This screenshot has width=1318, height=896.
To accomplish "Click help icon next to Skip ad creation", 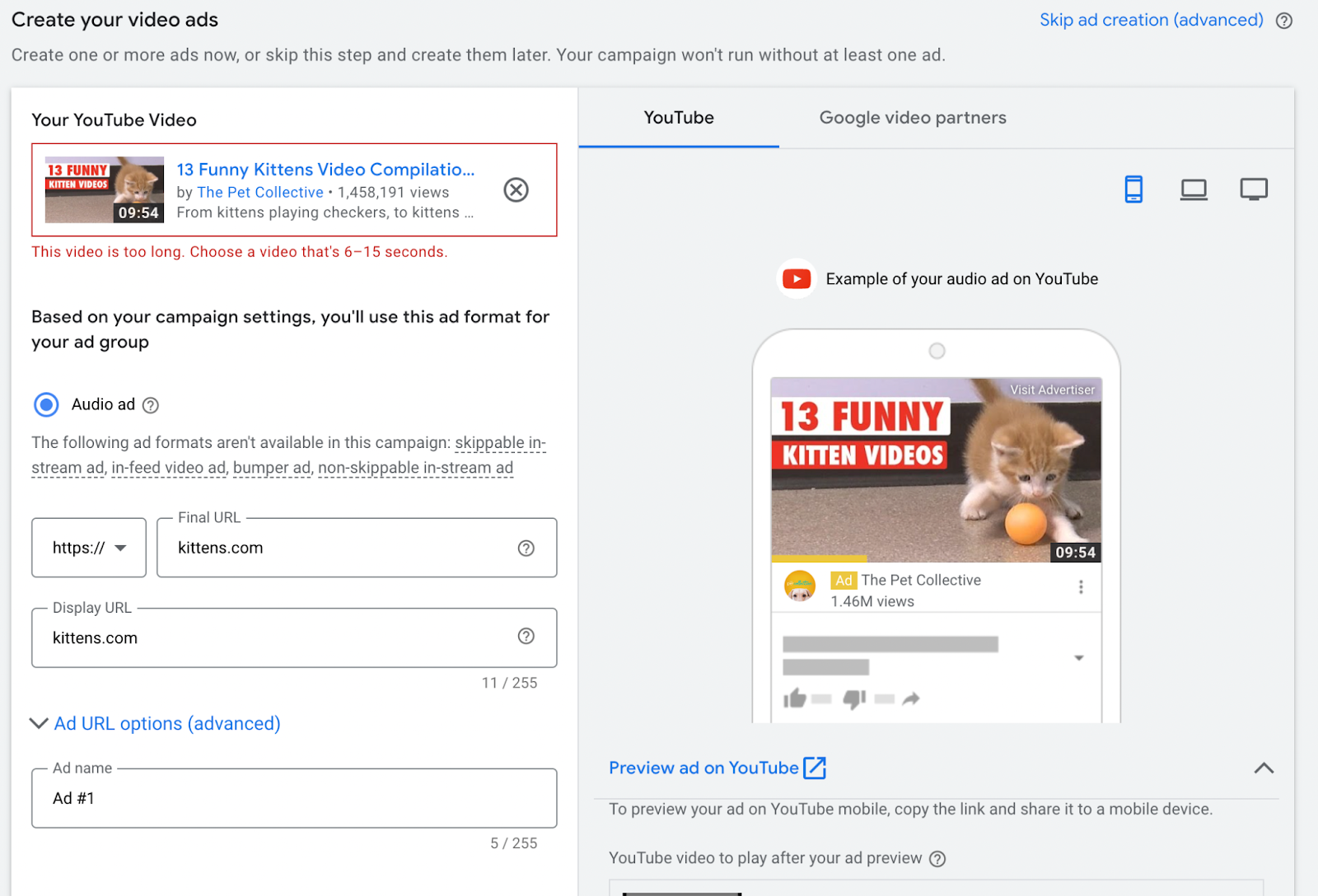I will tap(1283, 21).
